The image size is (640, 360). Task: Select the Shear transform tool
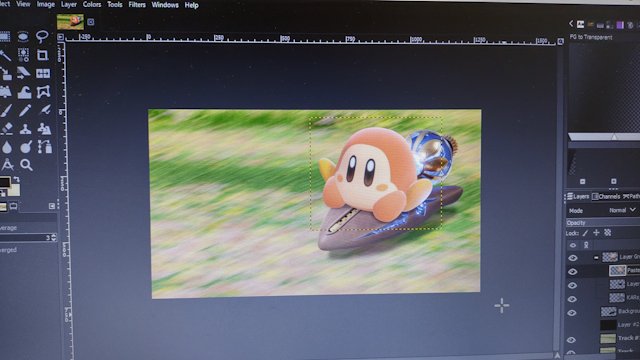click(24, 73)
